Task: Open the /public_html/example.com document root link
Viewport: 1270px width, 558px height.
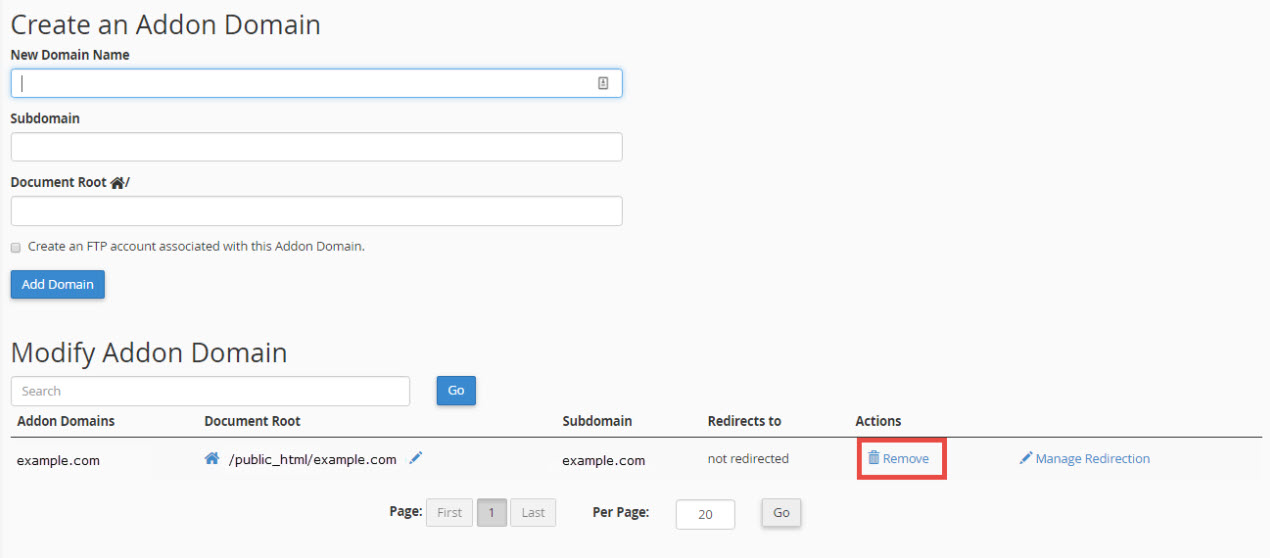Action: (312, 460)
